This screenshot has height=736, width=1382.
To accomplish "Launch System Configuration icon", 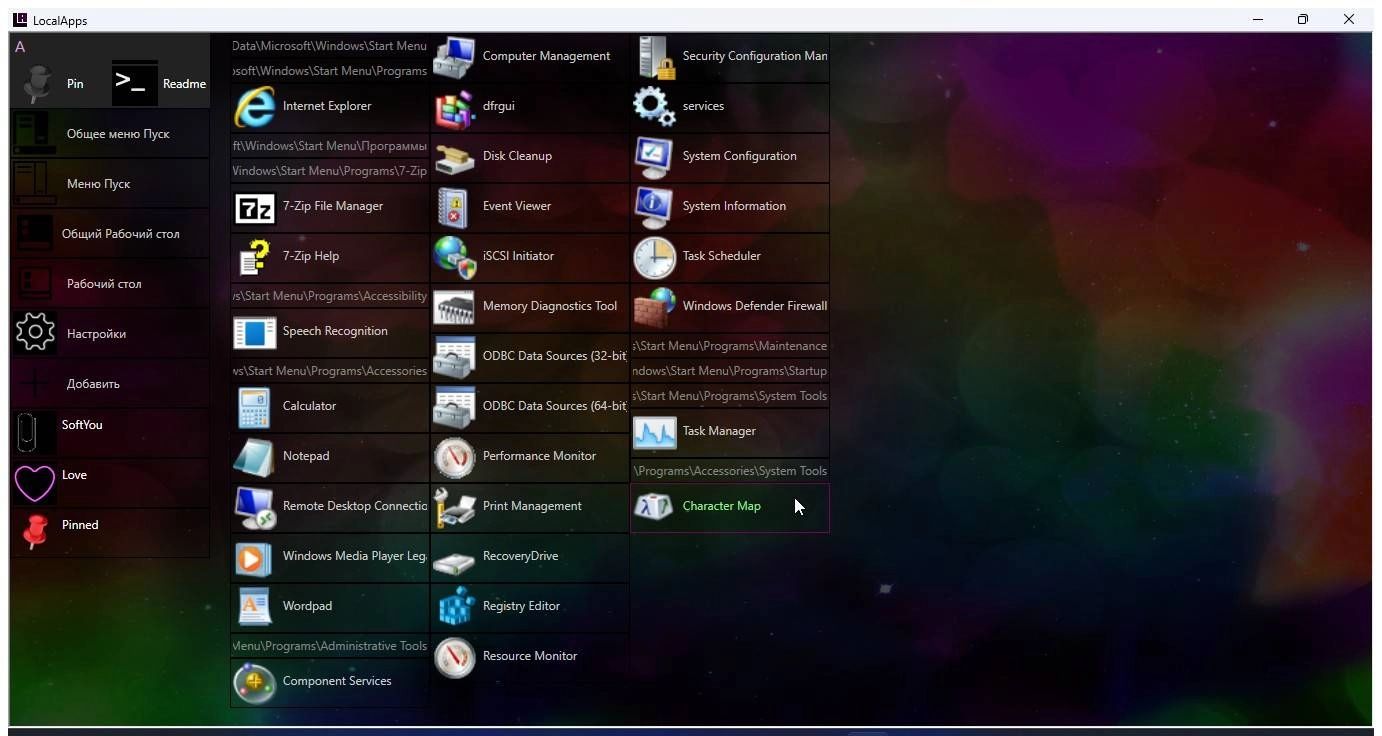I will tap(654, 156).
